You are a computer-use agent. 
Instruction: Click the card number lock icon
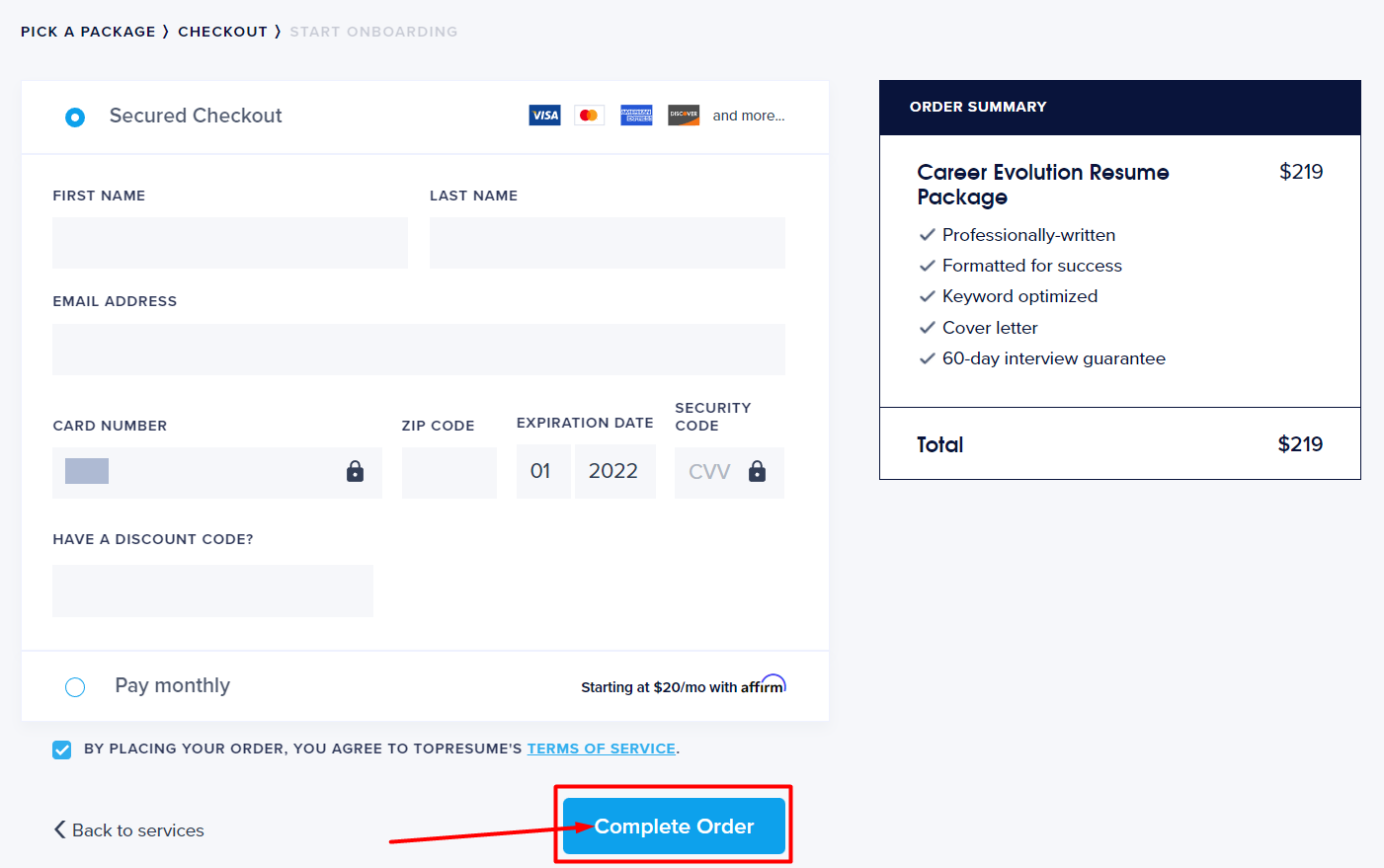tap(355, 472)
